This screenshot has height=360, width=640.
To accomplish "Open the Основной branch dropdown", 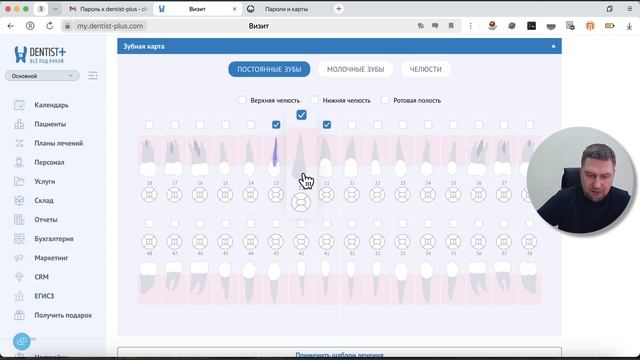I will [x=42, y=76].
